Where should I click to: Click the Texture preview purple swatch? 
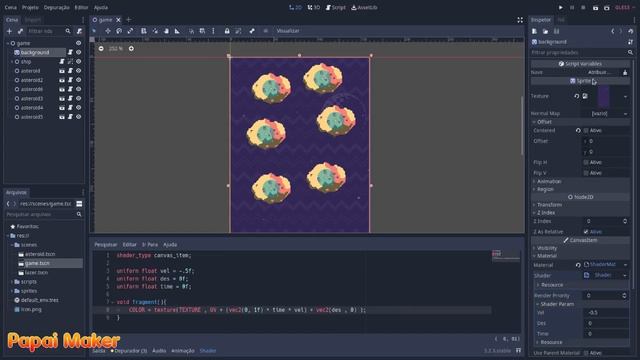604,96
